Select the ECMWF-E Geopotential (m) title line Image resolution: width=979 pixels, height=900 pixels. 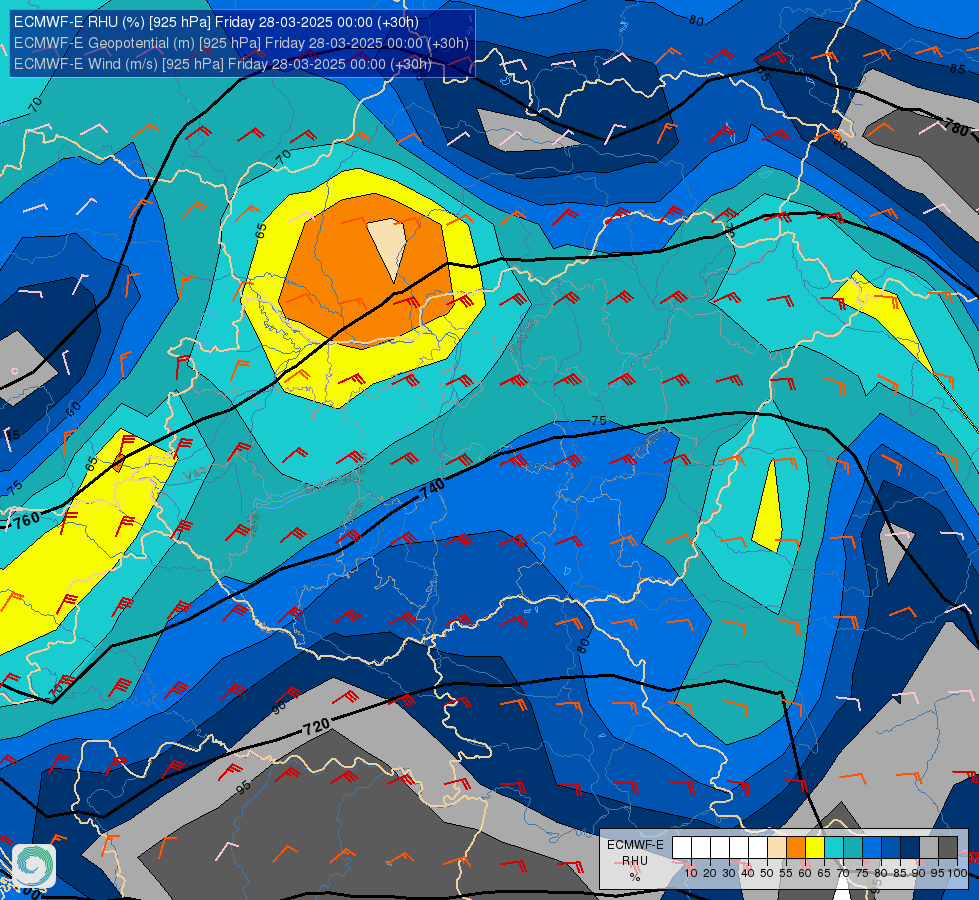(241, 43)
